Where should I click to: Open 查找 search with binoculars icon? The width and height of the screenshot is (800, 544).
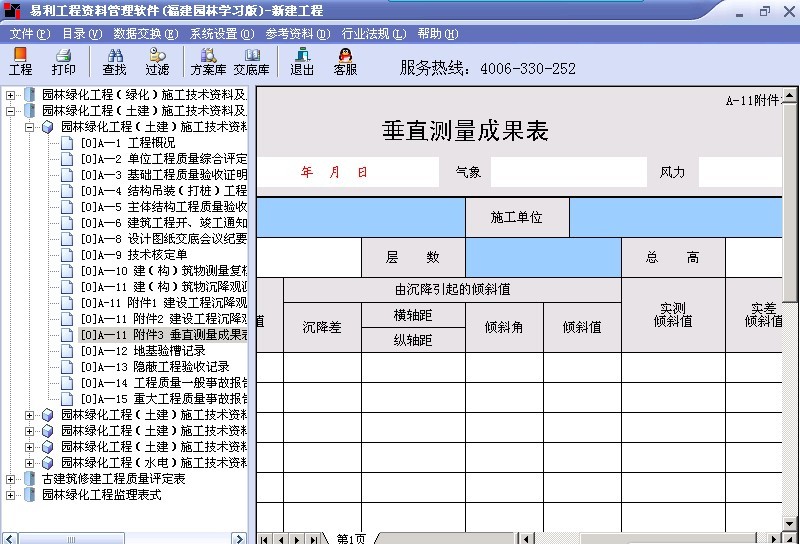(114, 61)
